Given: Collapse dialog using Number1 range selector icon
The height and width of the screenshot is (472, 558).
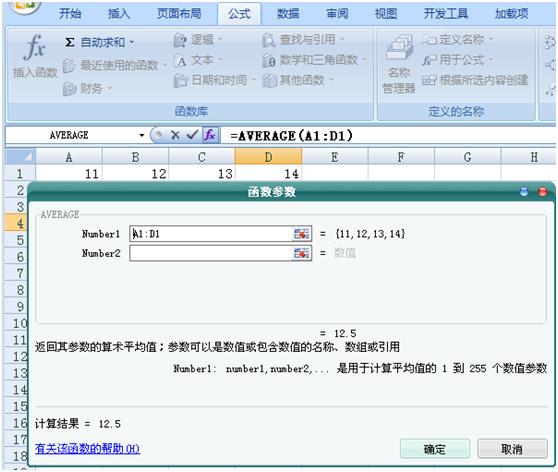Looking at the screenshot, I should coord(301,234).
